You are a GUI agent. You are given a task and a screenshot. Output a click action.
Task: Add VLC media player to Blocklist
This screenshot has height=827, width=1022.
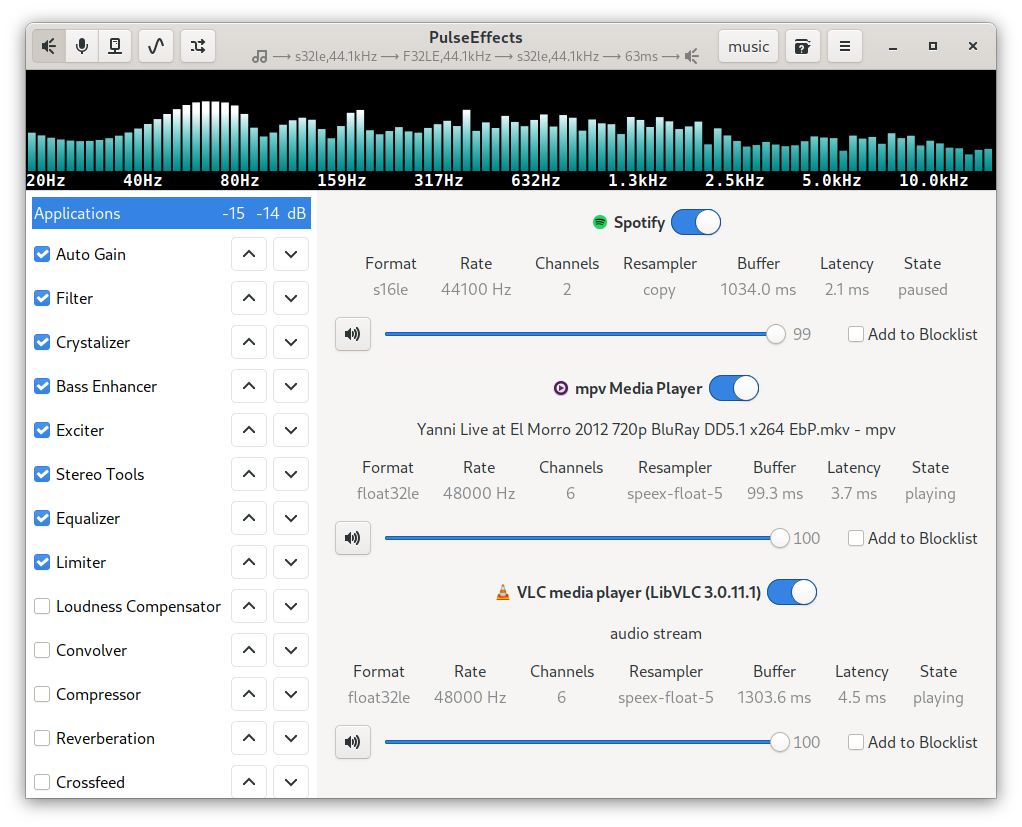click(856, 742)
